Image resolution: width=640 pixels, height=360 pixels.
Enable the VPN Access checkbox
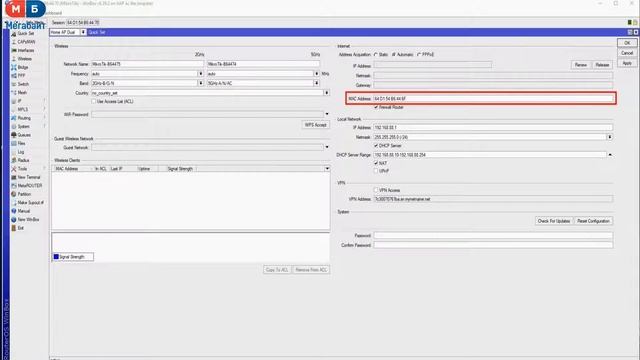tap(376, 190)
